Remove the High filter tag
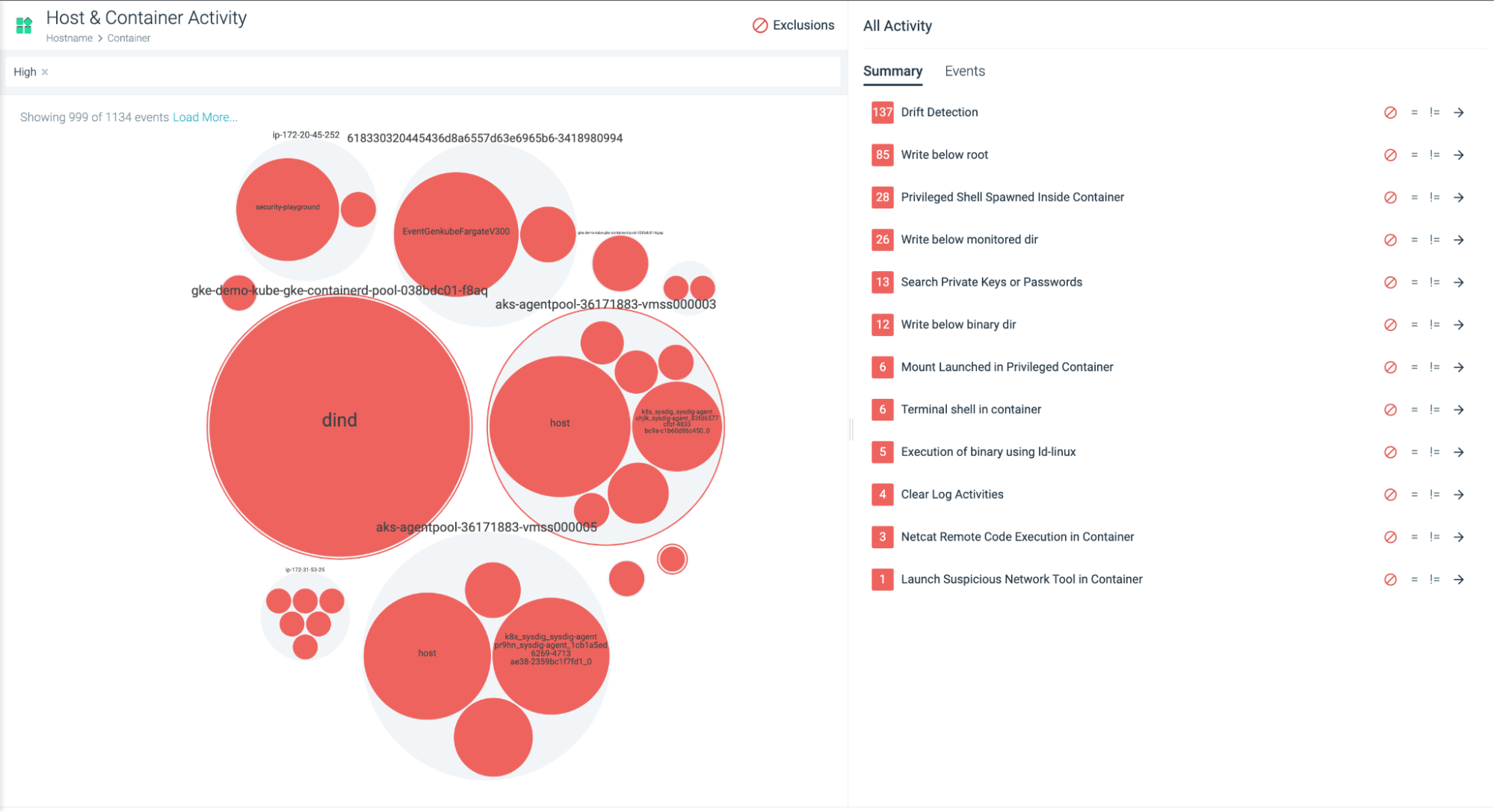Screen dimensions: 1494x812 [45, 72]
